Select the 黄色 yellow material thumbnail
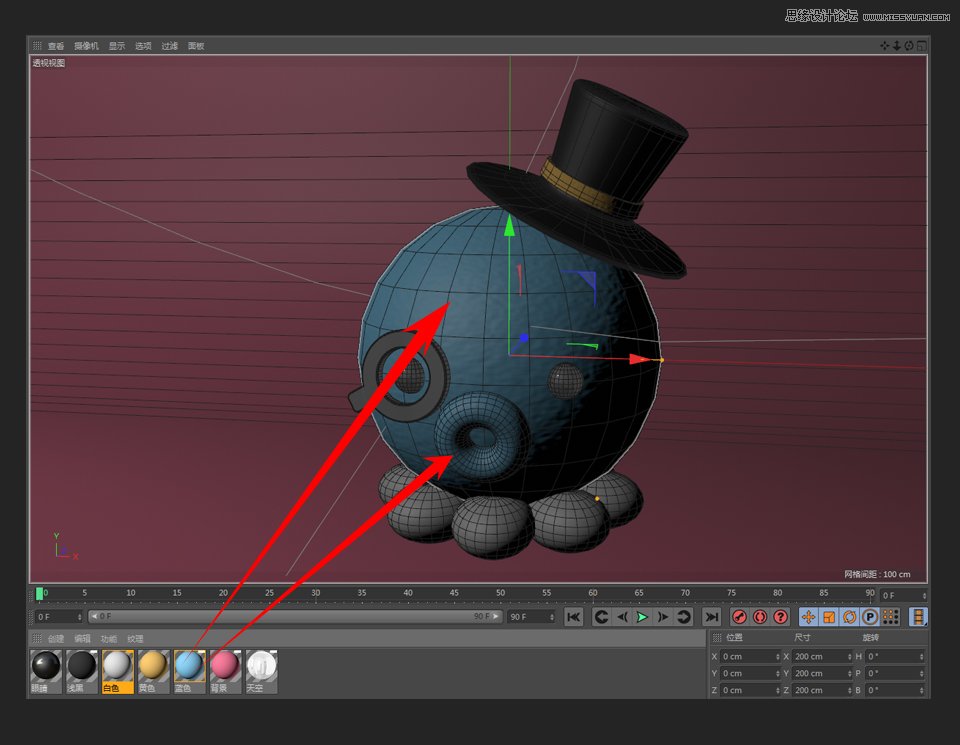960x745 pixels. pyautogui.click(x=153, y=666)
